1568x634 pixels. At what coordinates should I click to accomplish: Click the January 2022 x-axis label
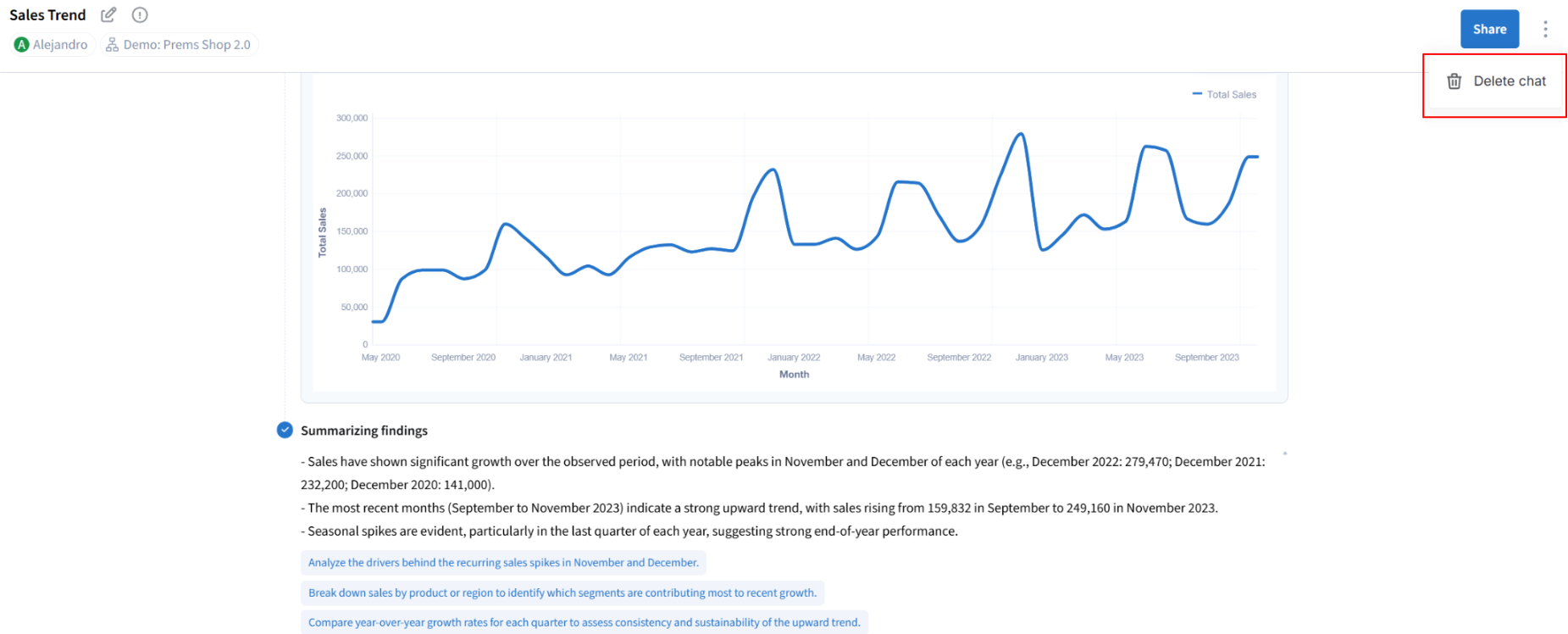(794, 358)
